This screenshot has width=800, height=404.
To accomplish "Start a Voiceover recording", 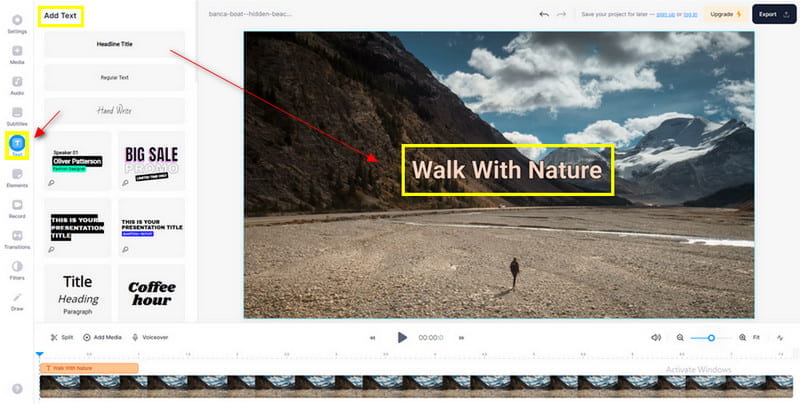I will 150,337.
